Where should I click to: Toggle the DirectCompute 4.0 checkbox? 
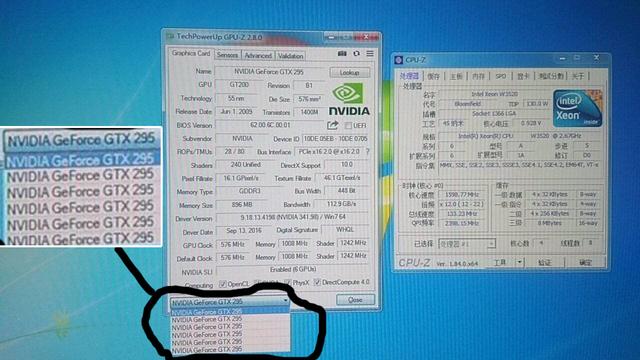click(317, 282)
